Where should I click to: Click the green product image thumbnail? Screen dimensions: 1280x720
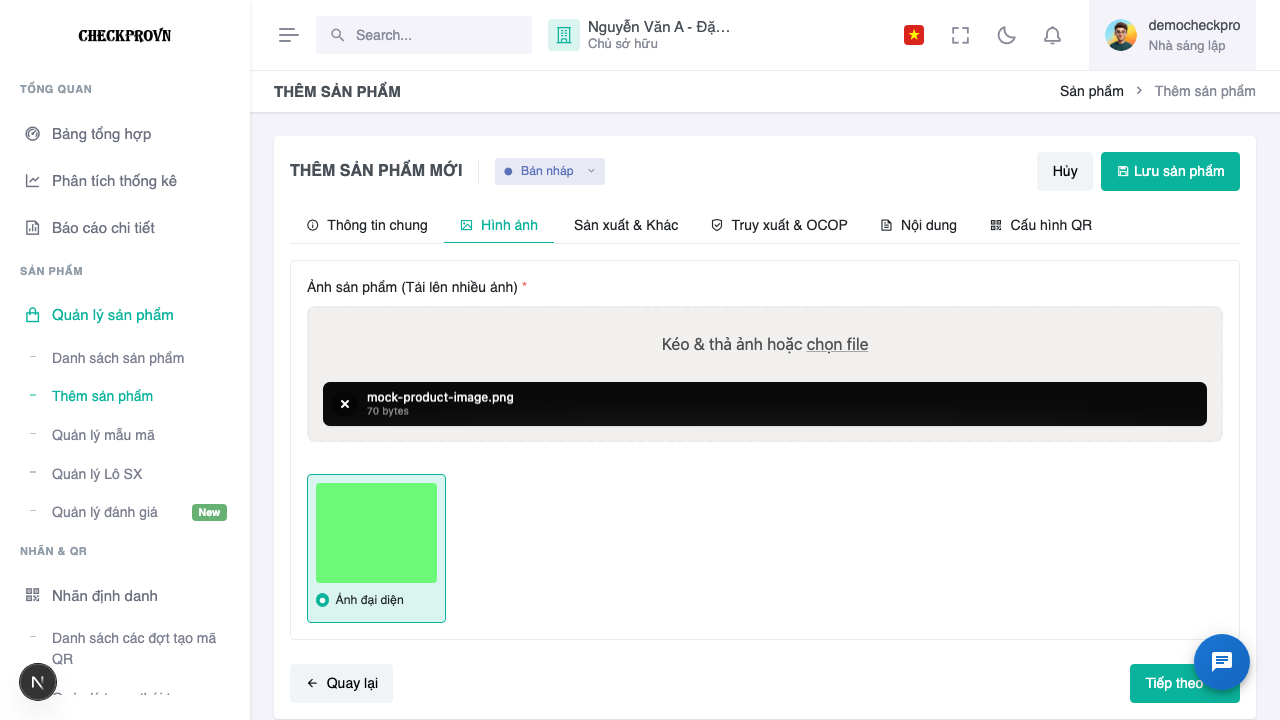tap(376, 533)
